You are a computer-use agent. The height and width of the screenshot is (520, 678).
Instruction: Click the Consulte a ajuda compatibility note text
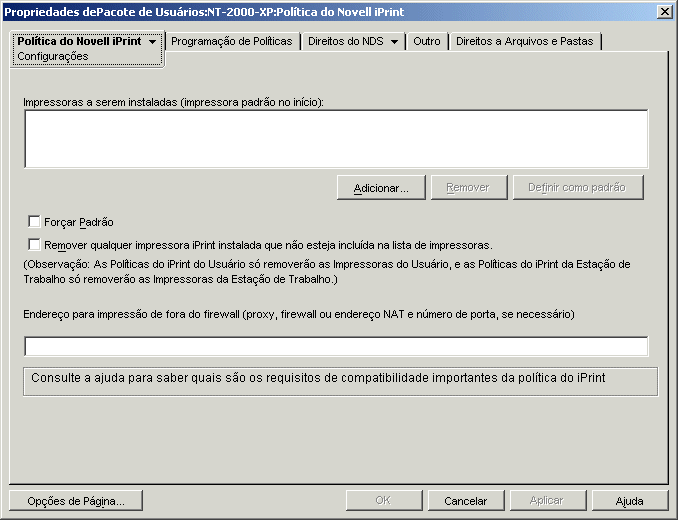tap(318, 378)
